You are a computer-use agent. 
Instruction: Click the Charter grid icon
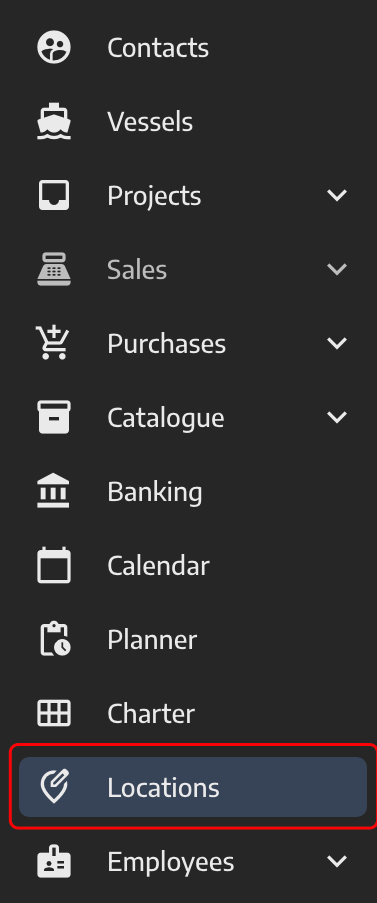[x=54, y=713]
